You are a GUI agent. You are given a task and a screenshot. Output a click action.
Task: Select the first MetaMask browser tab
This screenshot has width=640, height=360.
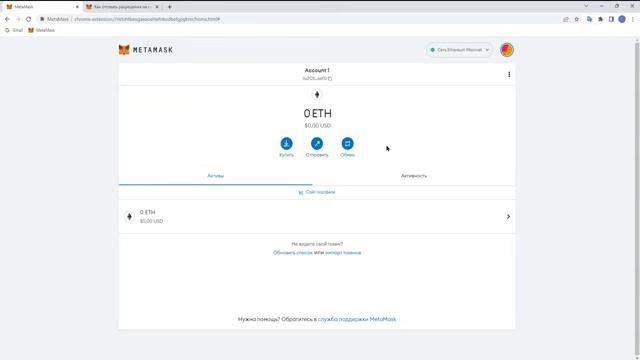42,7
